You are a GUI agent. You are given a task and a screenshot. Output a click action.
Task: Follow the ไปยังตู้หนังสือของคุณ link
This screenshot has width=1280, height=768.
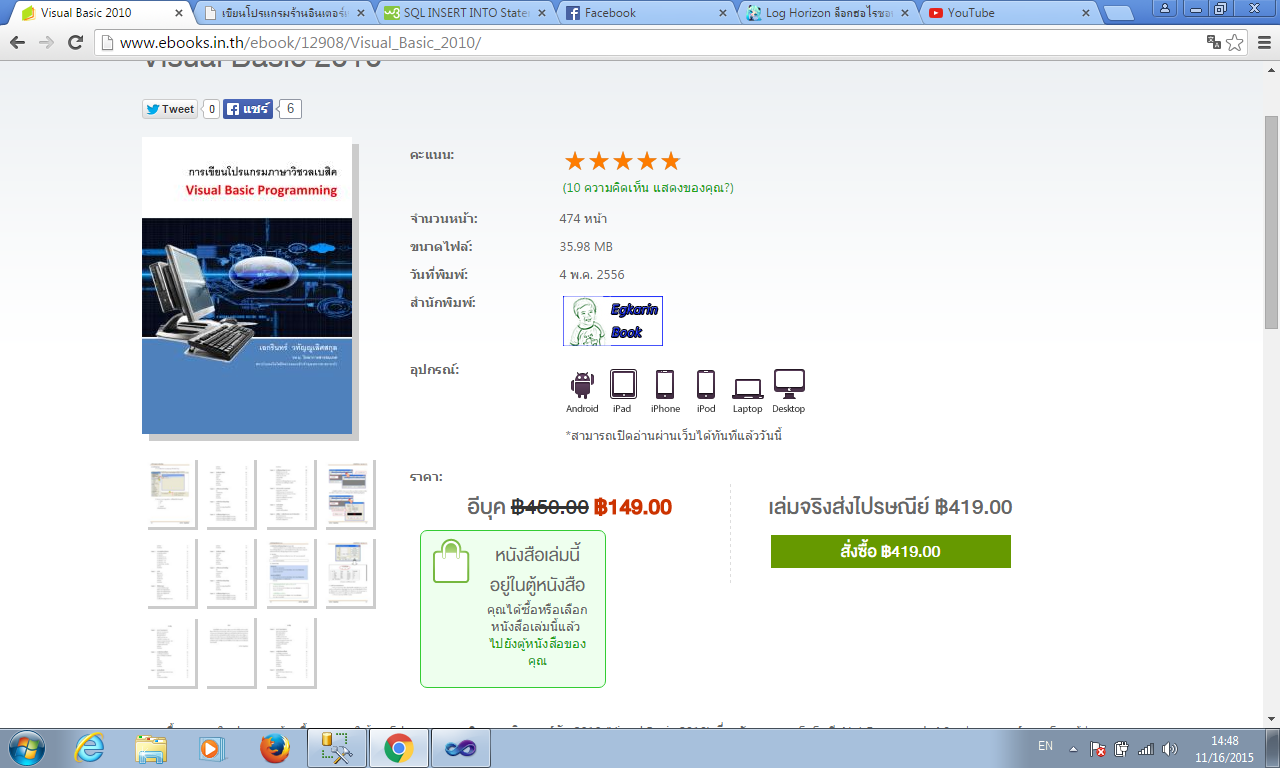tap(538, 652)
